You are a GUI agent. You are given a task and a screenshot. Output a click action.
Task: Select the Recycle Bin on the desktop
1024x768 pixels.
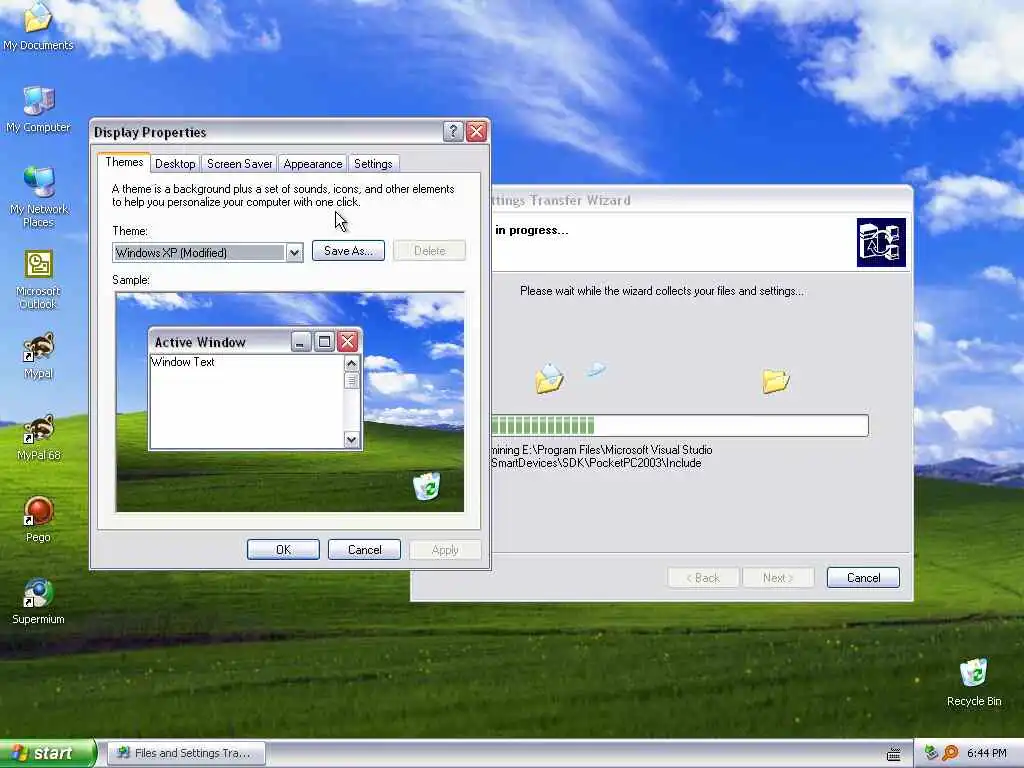pyautogui.click(x=974, y=682)
